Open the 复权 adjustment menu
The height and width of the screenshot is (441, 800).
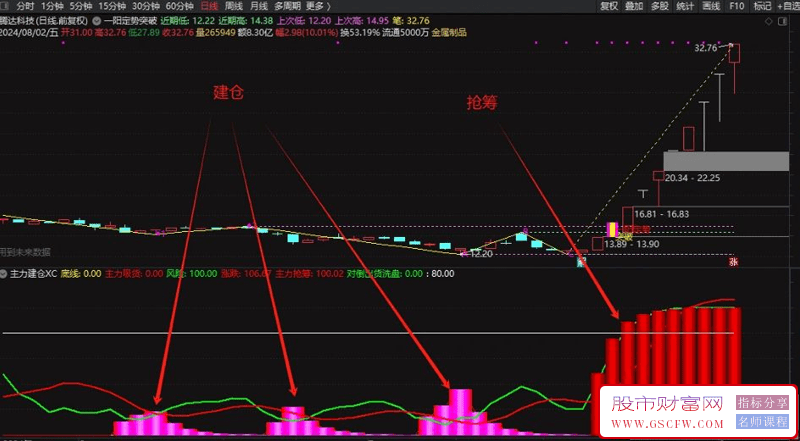pos(609,6)
